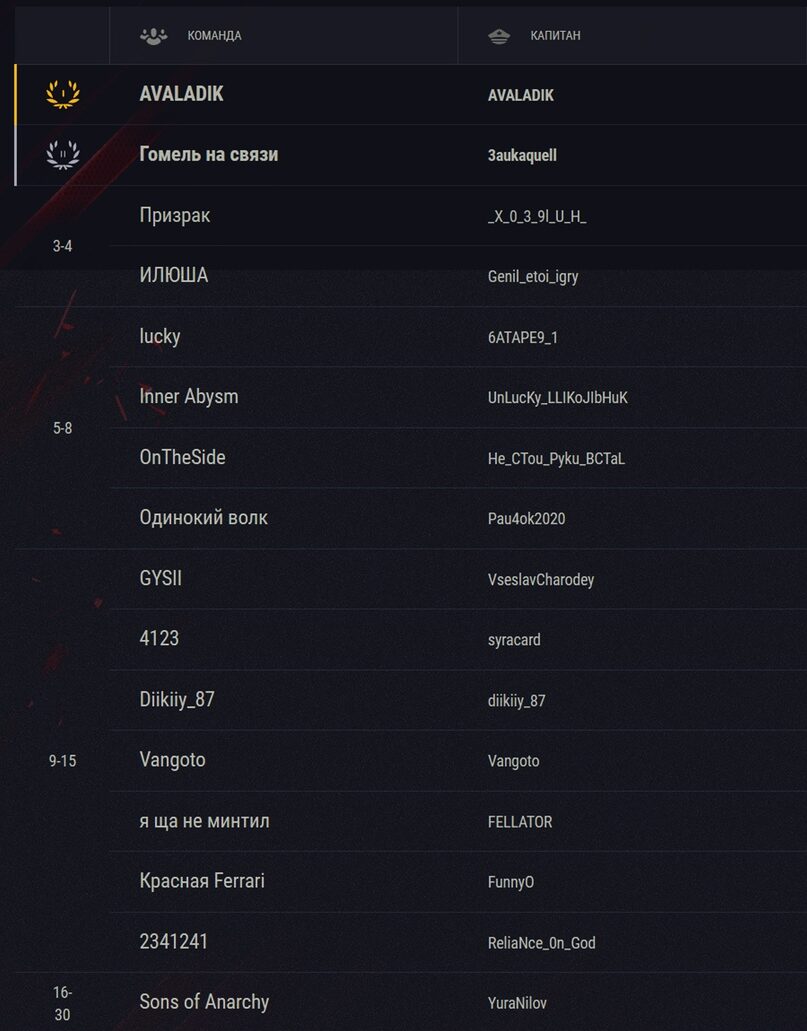Screen dimensions: 807x1031
Task: Click the 9-15 placement range label
Action: (62, 761)
